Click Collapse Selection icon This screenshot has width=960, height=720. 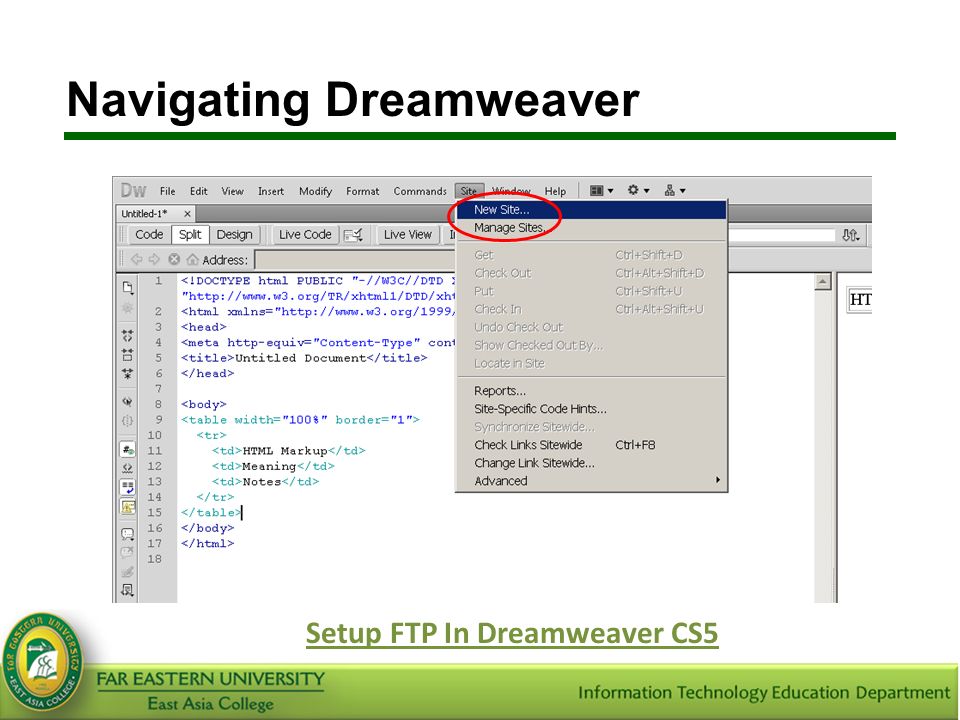point(127,354)
